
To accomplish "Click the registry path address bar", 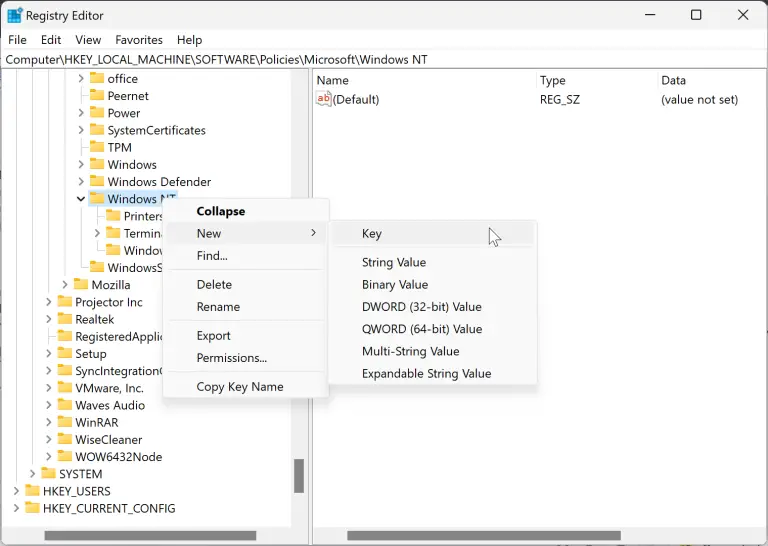I will tap(384, 59).
